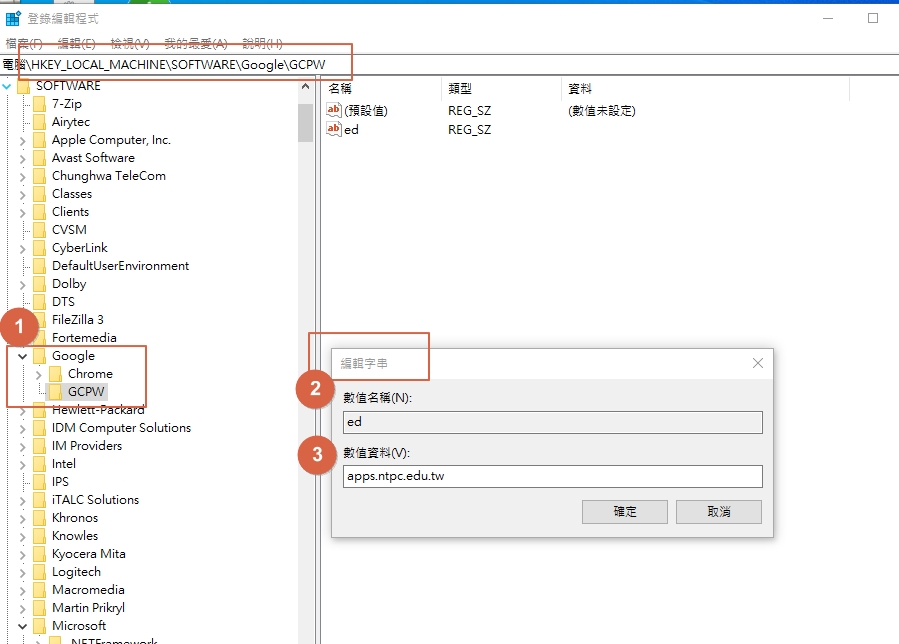Screen dimensions: 899x644
Task: Click the GCPW folder icon
Action: tap(56, 392)
